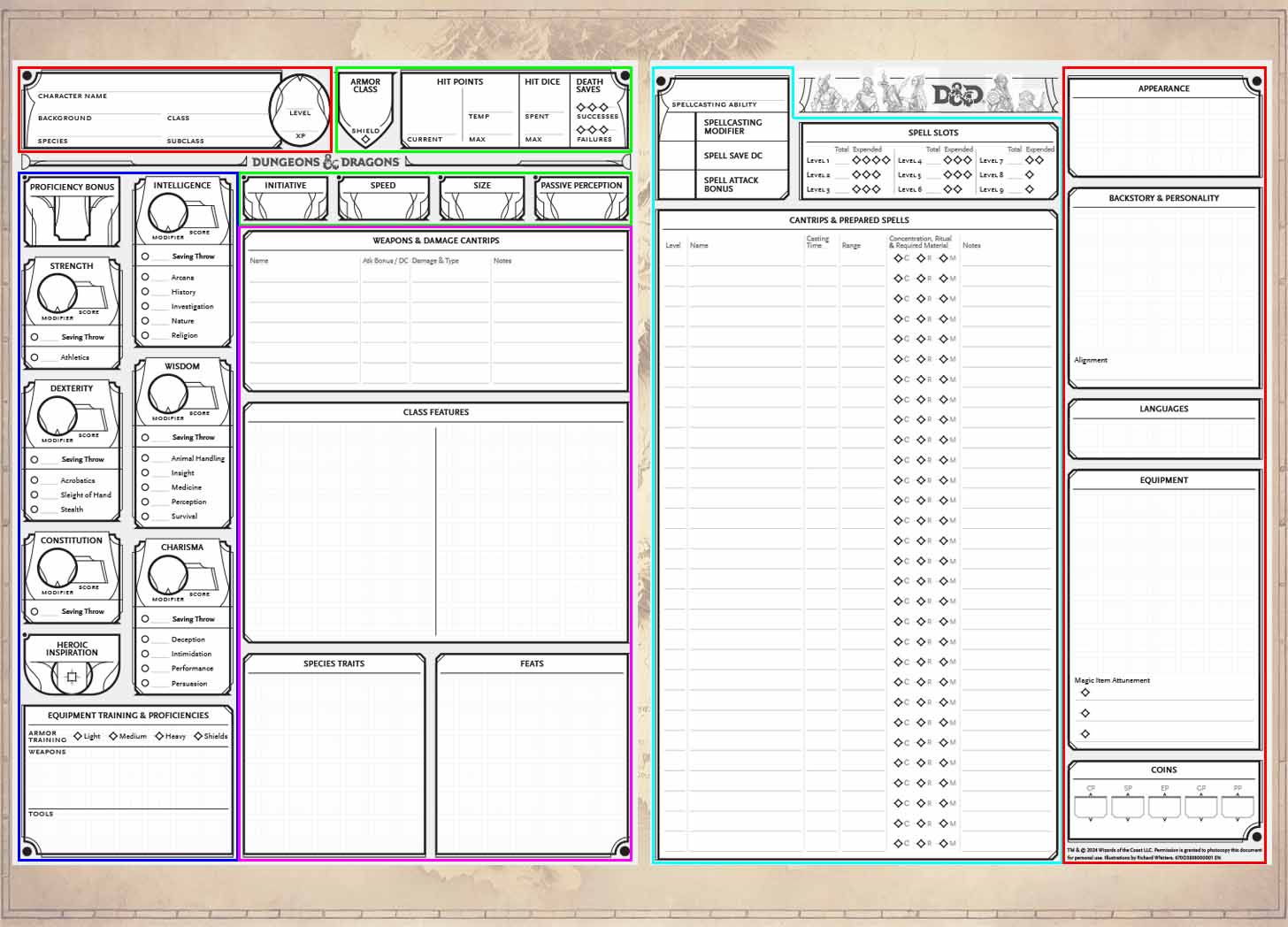Mark the Dexterity Saving Throw circle

(34, 459)
